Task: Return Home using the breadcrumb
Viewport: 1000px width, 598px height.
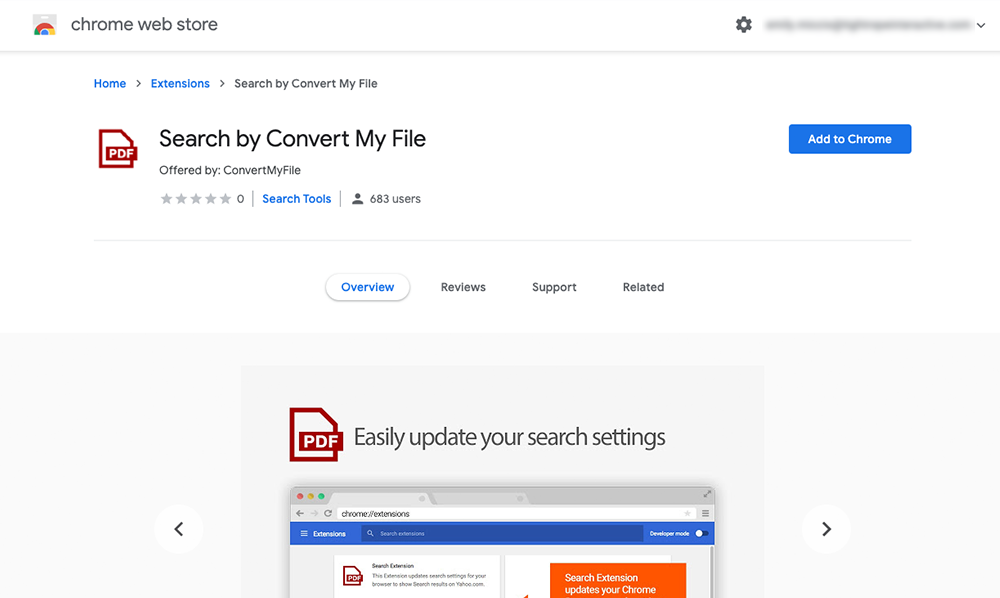Action: [x=110, y=83]
